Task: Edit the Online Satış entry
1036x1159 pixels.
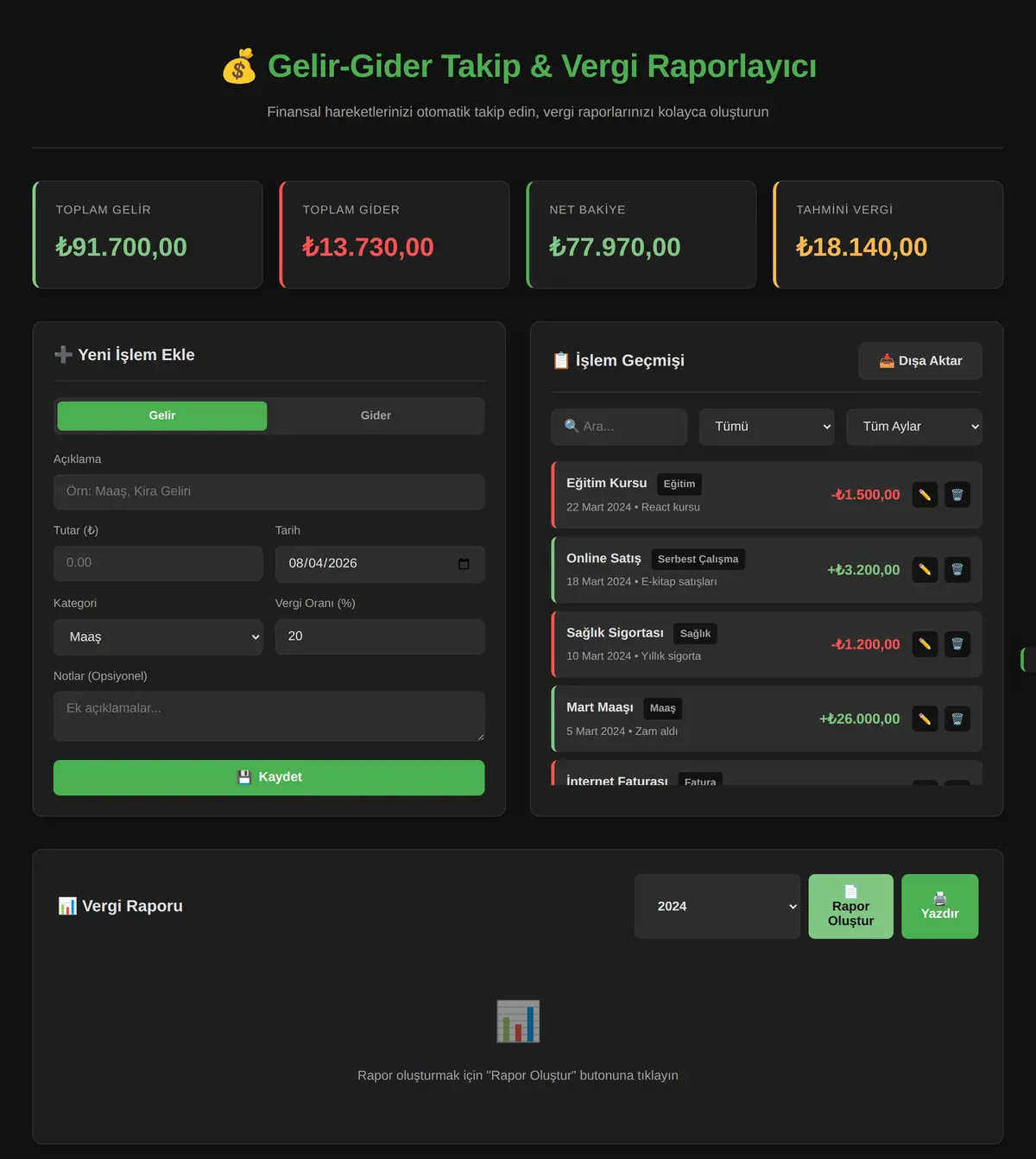Action: pos(925,570)
